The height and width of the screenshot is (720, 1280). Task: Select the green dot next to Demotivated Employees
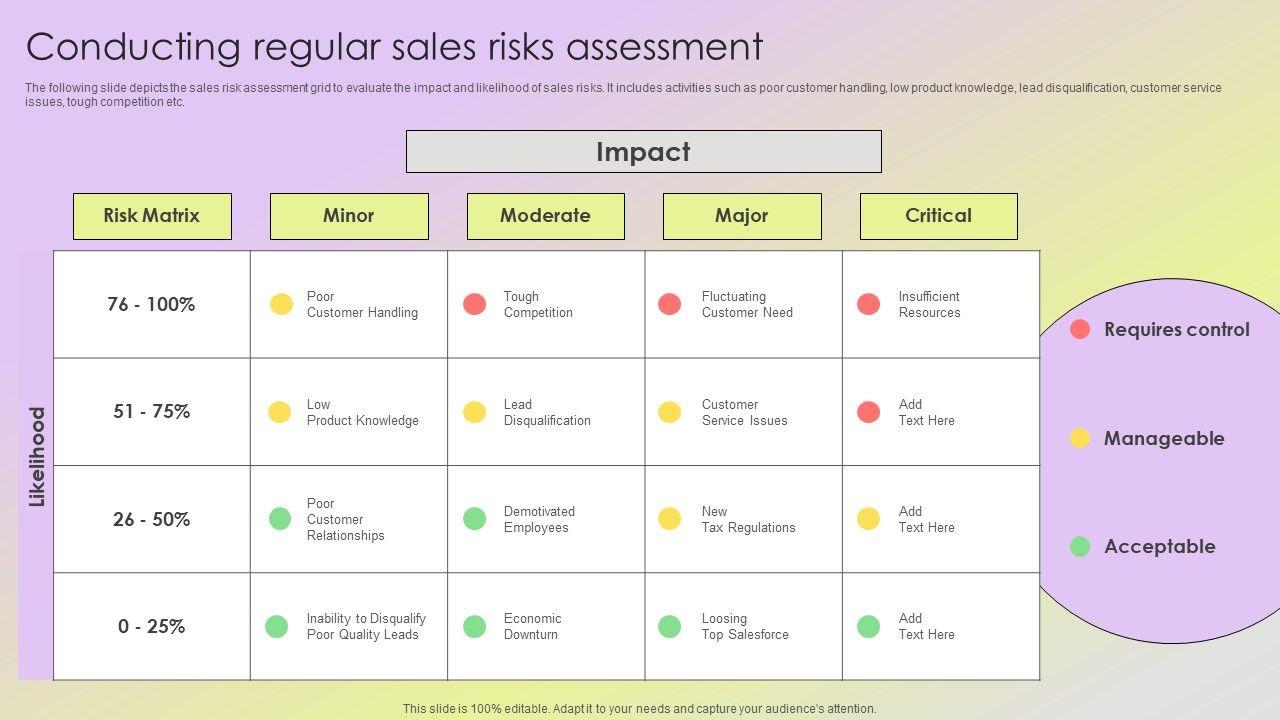[475, 519]
